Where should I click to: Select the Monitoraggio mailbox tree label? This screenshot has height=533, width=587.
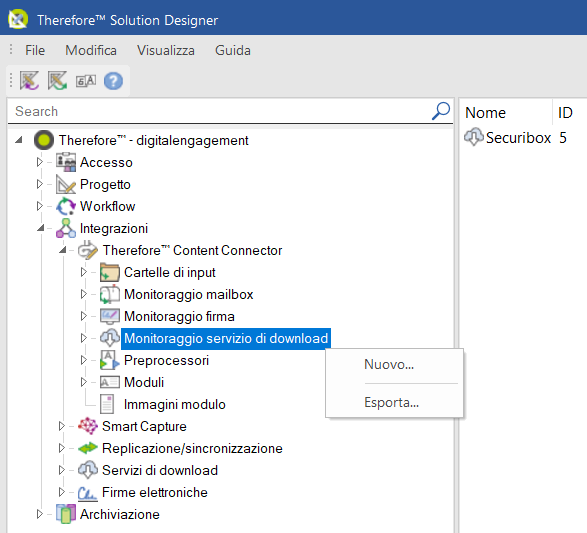[189, 294]
